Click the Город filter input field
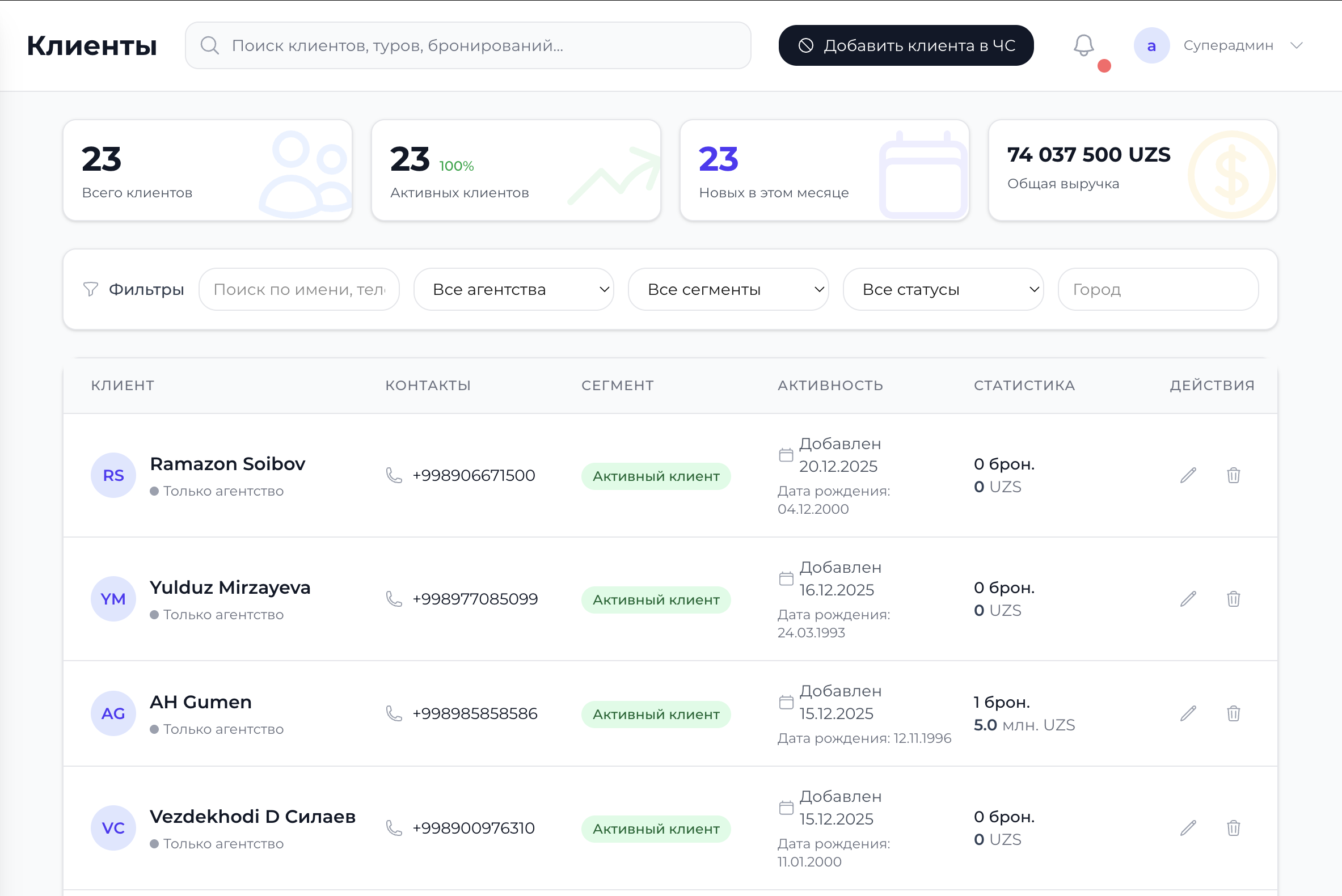1342x896 pixels. point(1158,289)
